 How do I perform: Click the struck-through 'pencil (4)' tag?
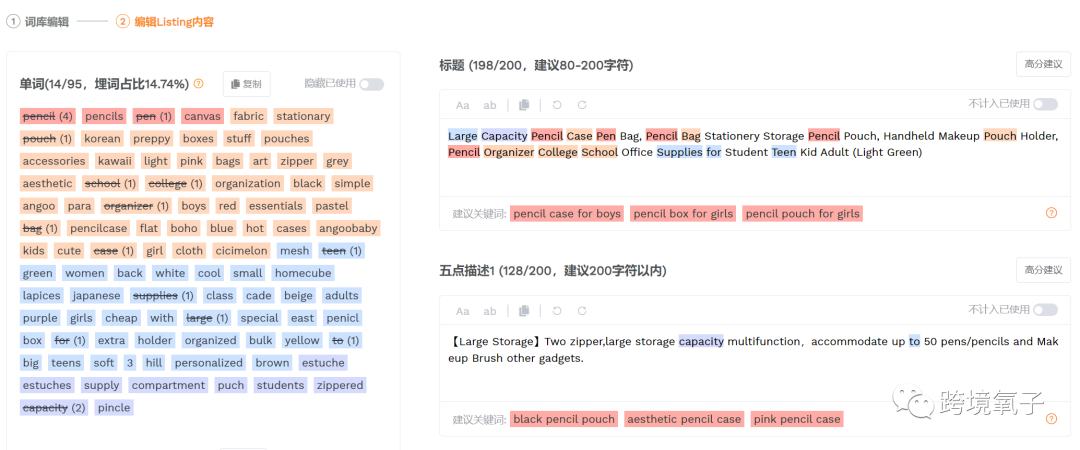[48, 116]
